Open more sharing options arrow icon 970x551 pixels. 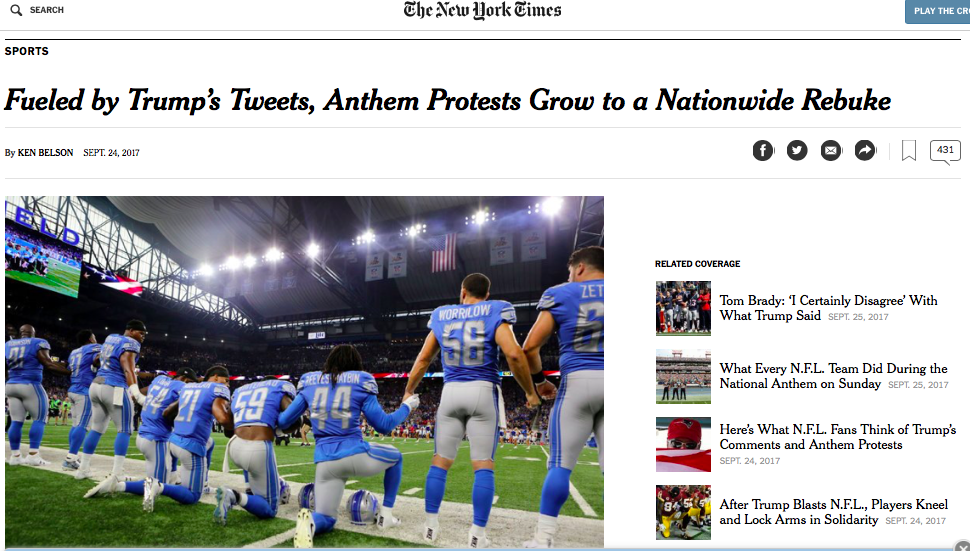tap(865, 150)
